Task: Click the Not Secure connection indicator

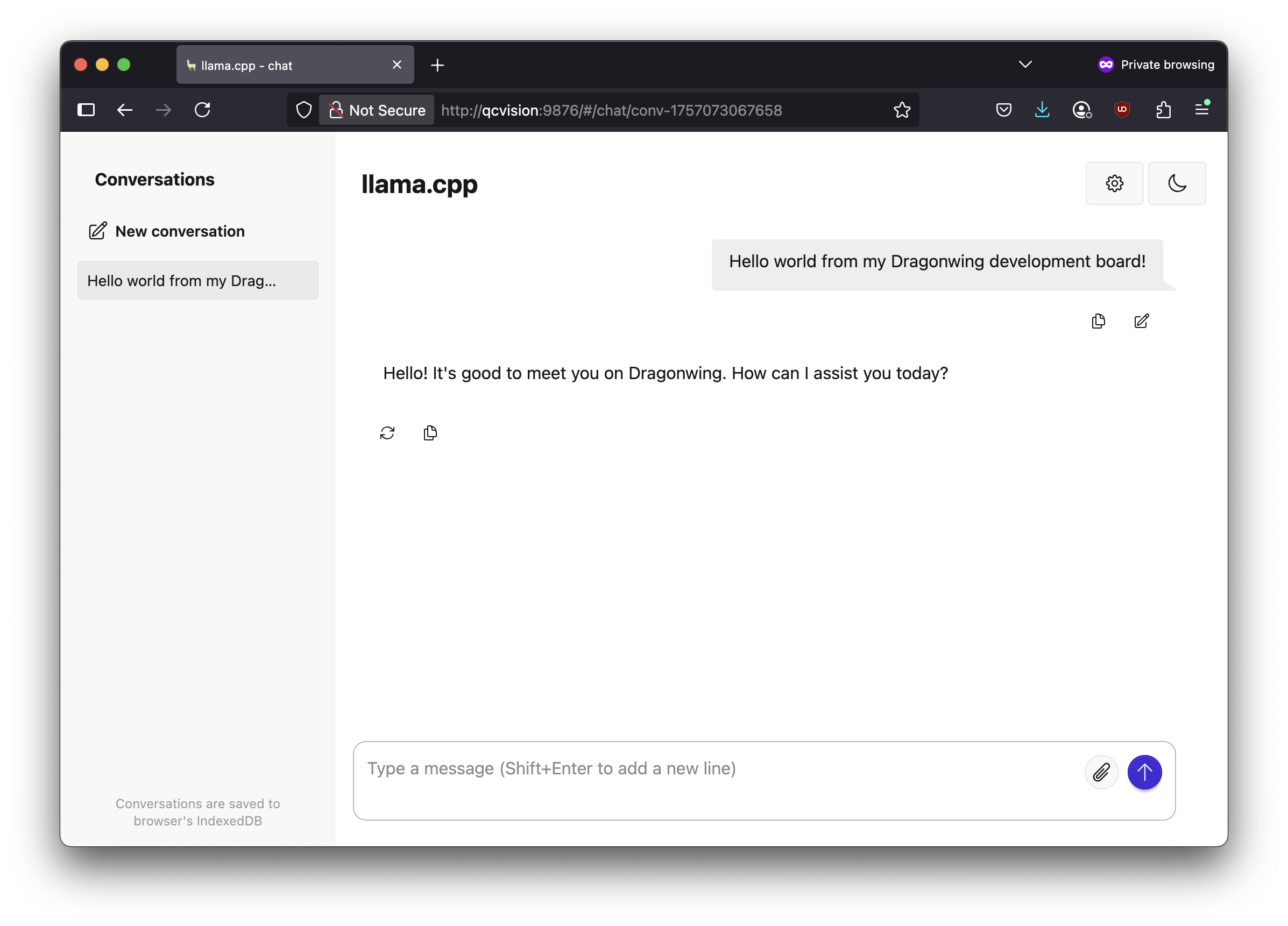Action: click(x=377, y=110)
